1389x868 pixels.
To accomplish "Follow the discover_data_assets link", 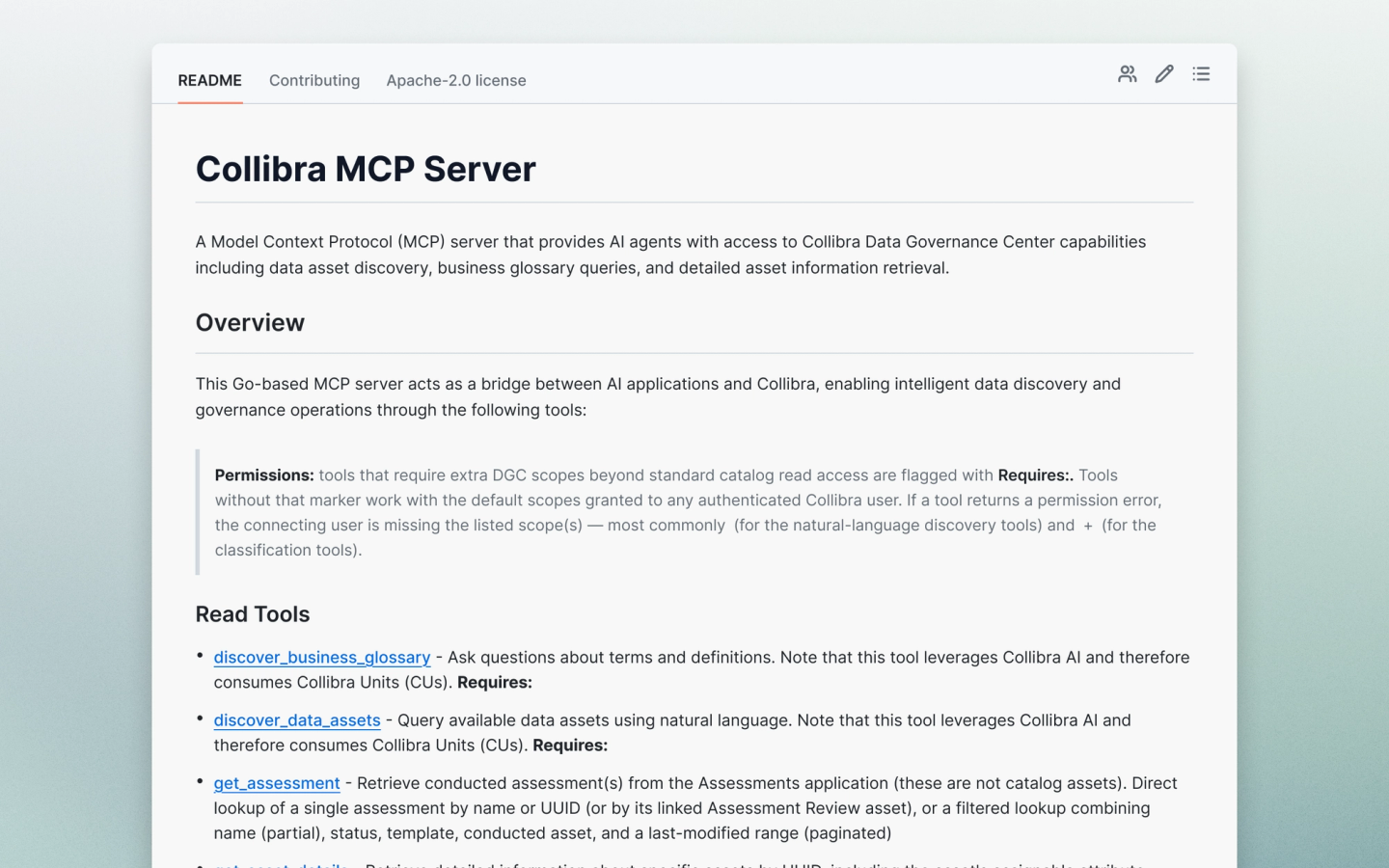I will click(297, 719).
